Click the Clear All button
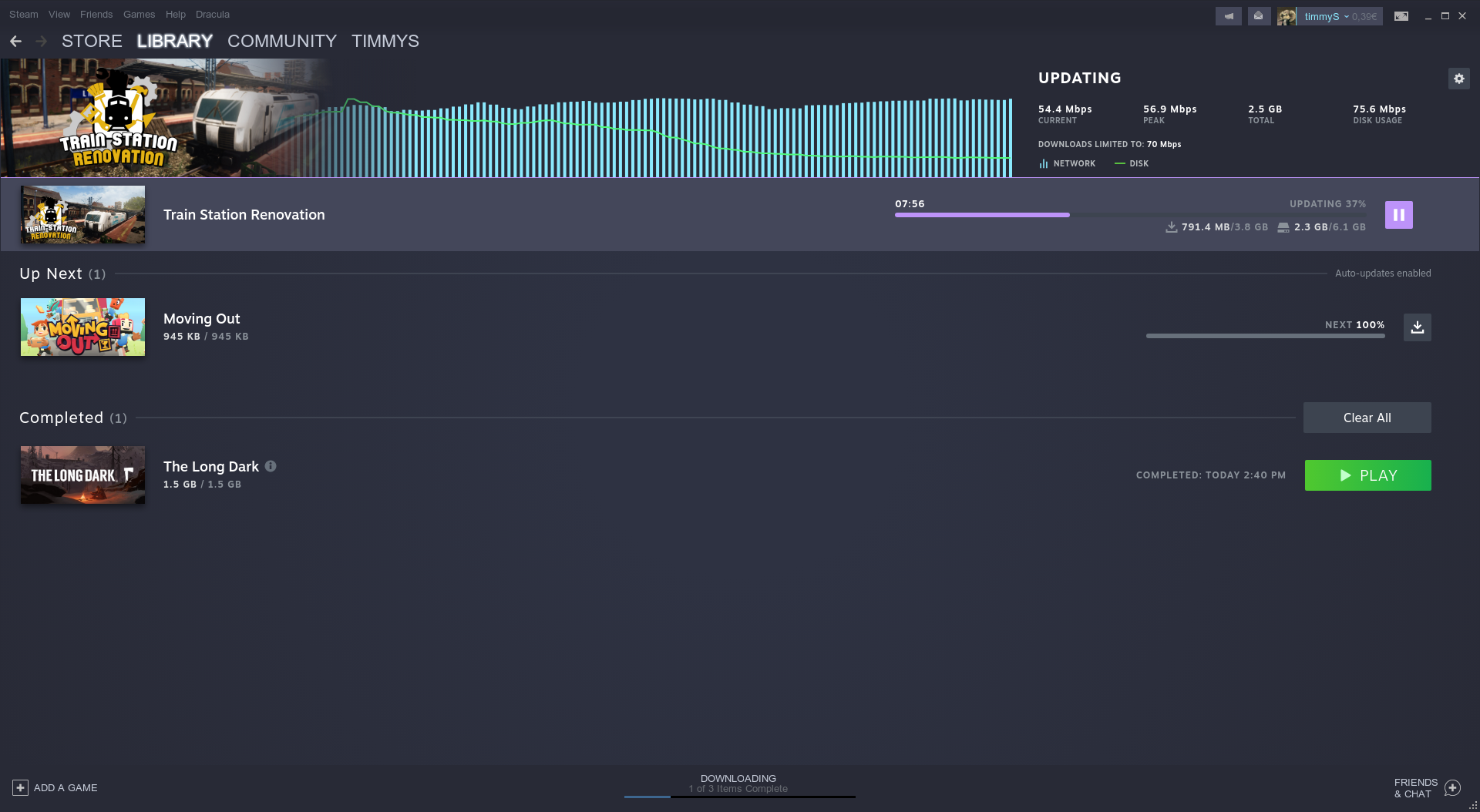The width and height of the screenshot is (1480, 812). (x=1367, y=418)
